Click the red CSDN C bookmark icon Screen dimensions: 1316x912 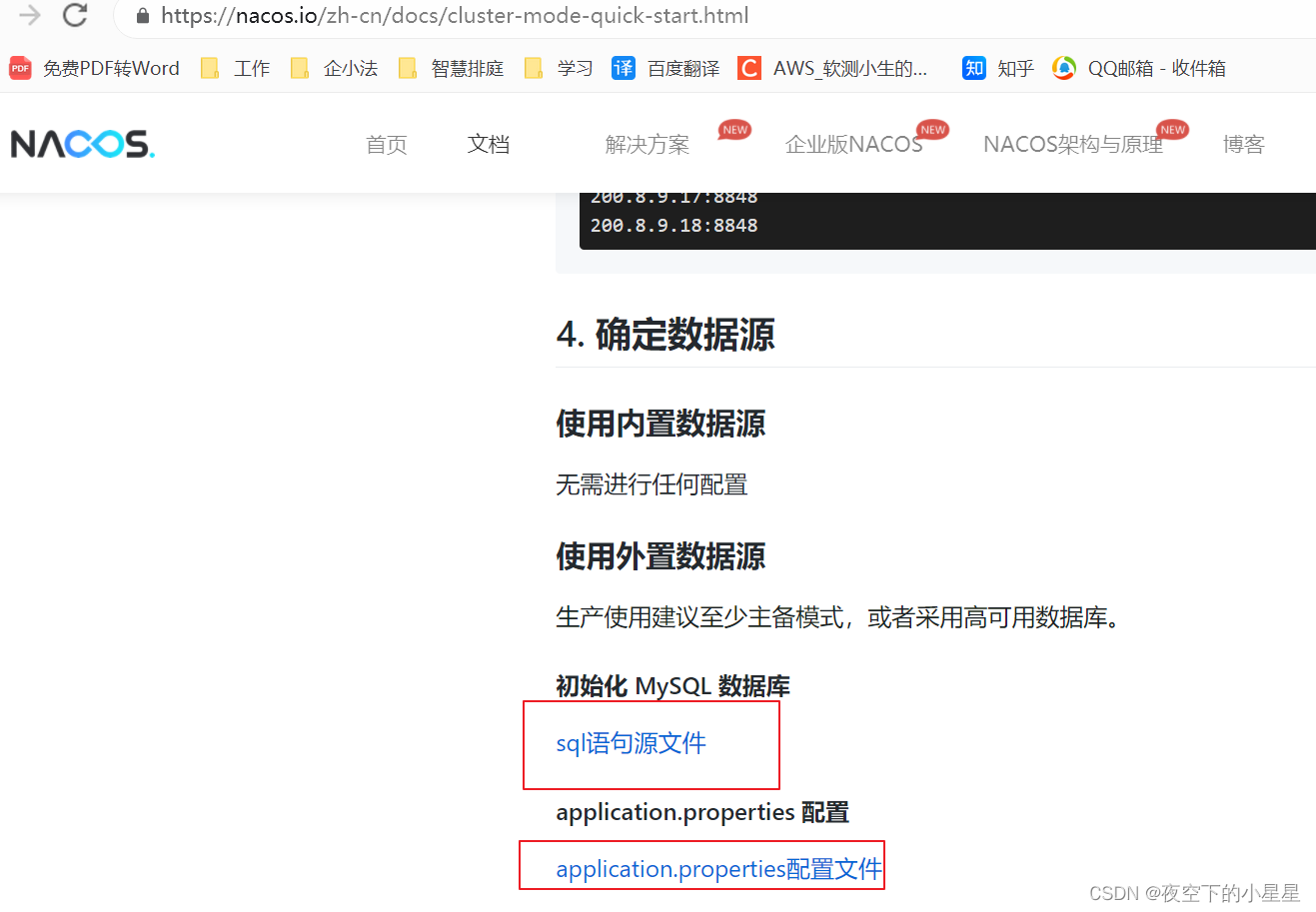pos(748,68)
